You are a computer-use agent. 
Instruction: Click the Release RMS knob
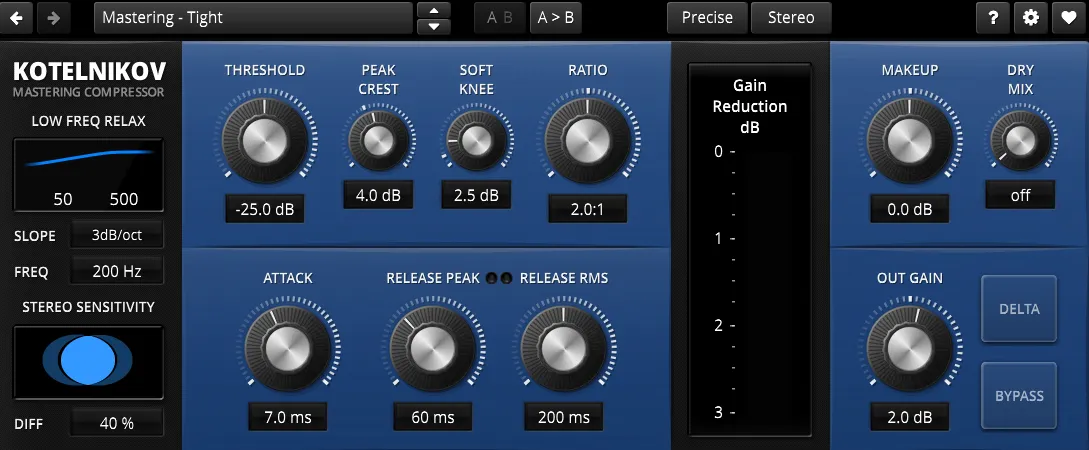tap(564, 349)
